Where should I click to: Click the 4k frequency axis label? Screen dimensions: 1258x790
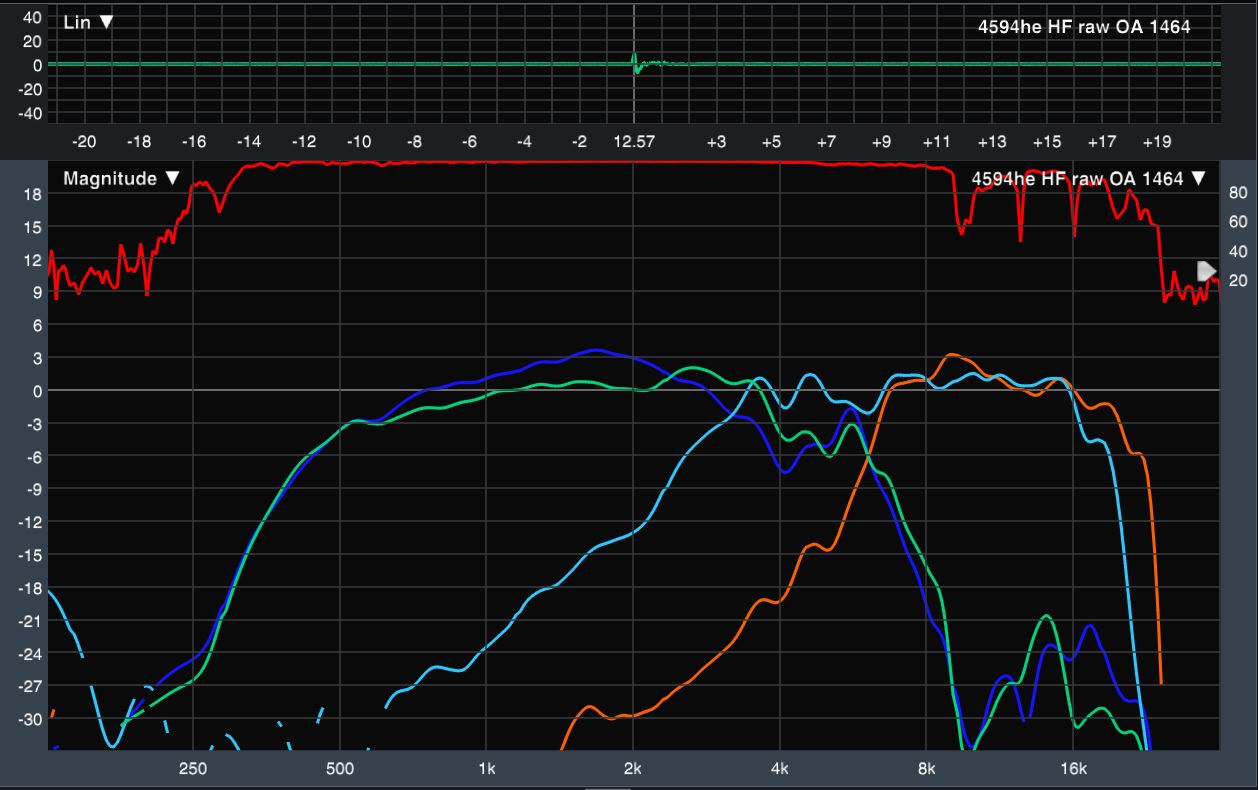point(780,768)
